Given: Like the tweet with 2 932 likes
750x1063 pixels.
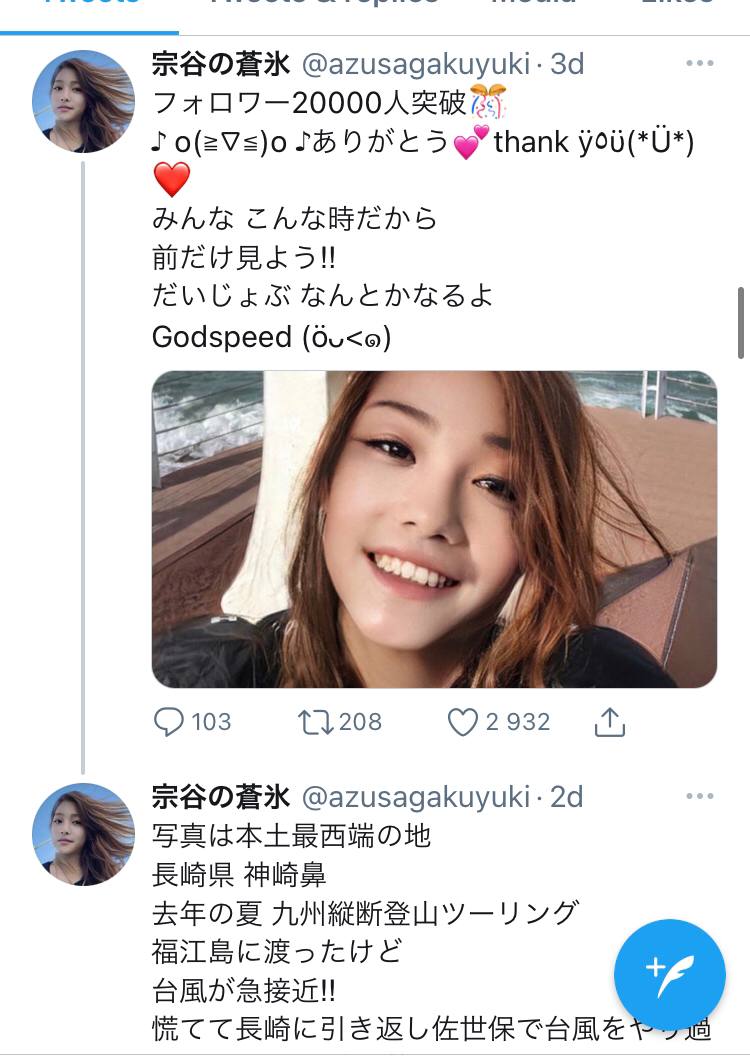Looking at the screenshot, I should click(462, 722).
